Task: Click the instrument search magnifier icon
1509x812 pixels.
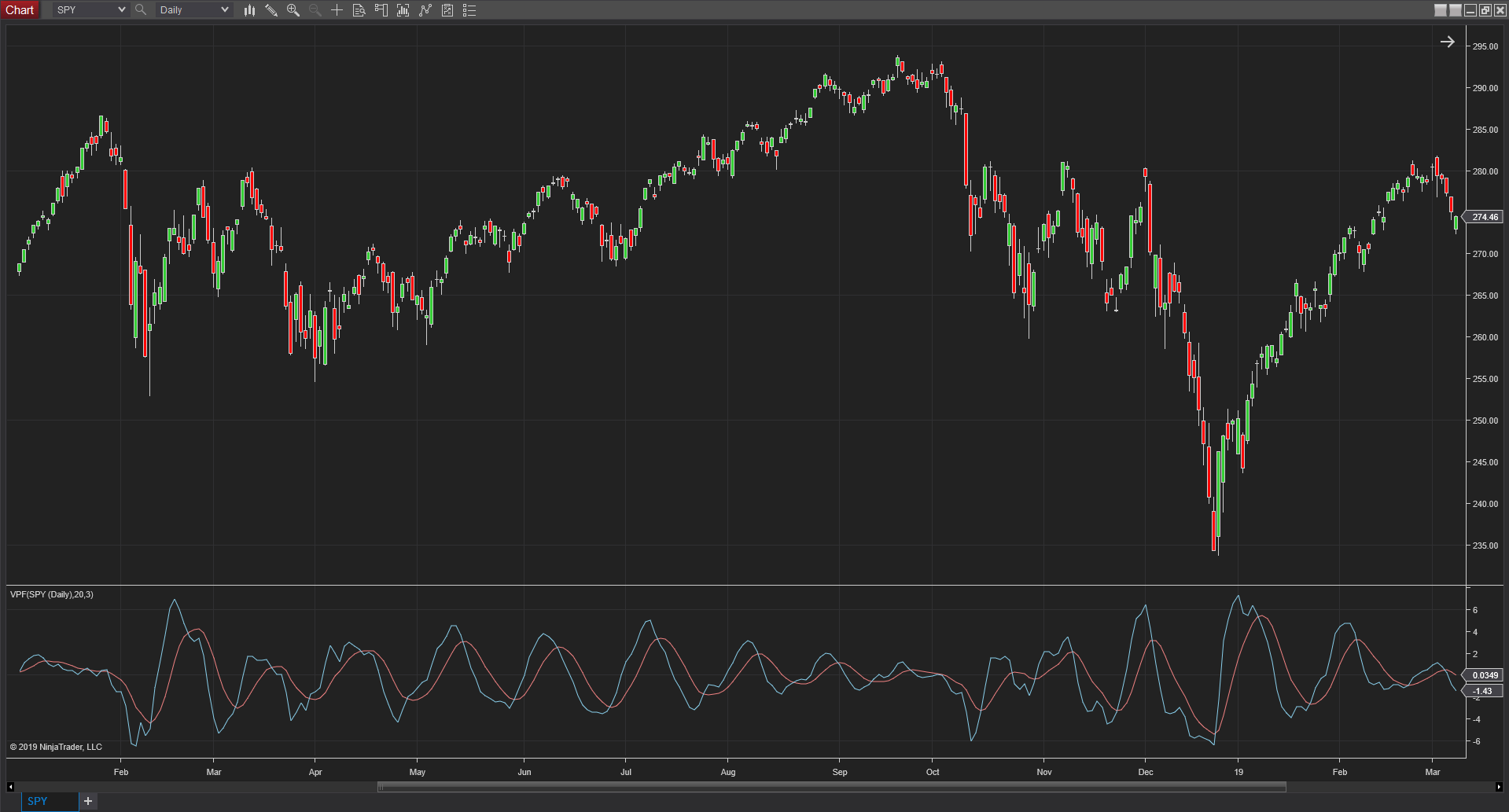Action: pyautogui.click(x=141, y=10)
